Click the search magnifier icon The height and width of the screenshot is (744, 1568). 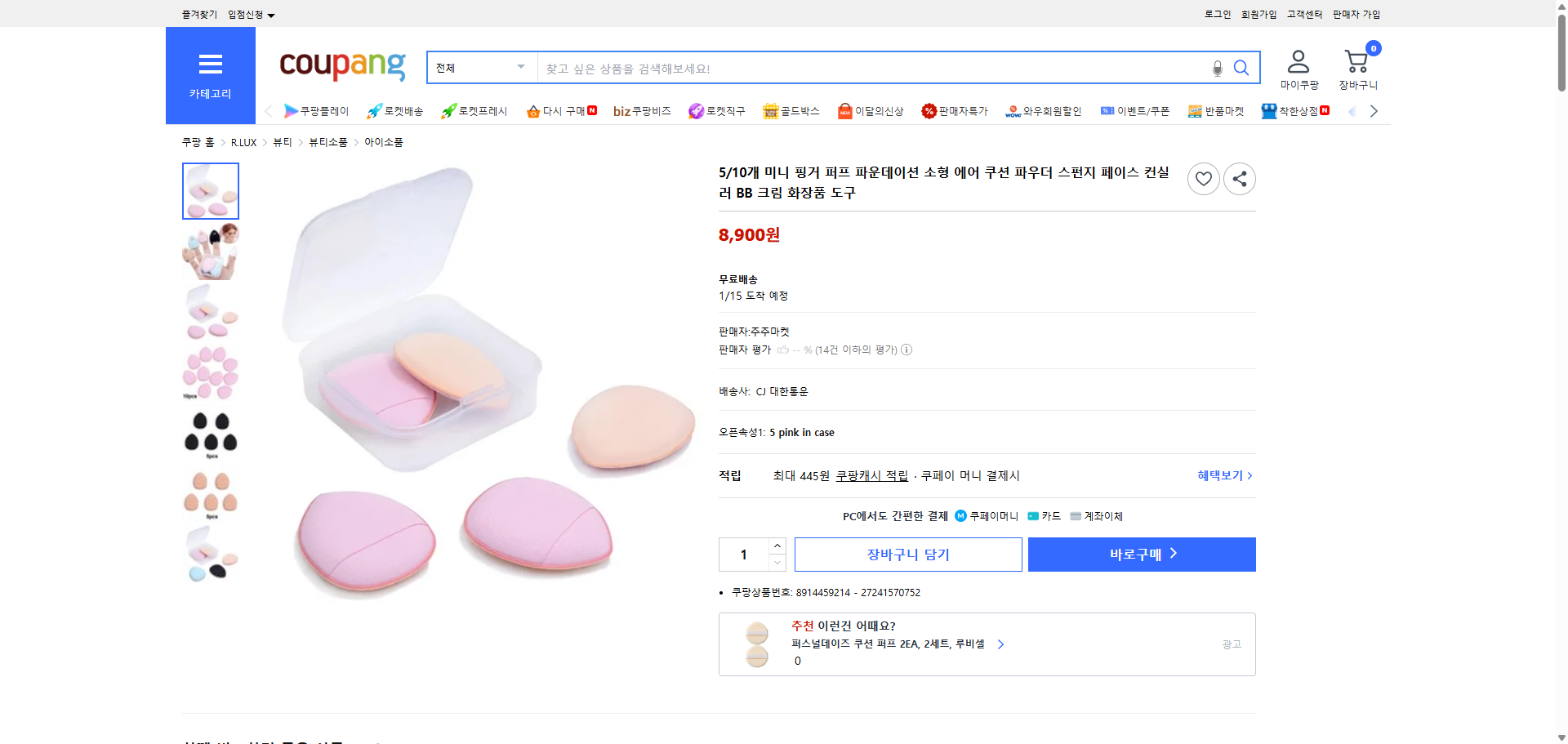point(1241,68)
